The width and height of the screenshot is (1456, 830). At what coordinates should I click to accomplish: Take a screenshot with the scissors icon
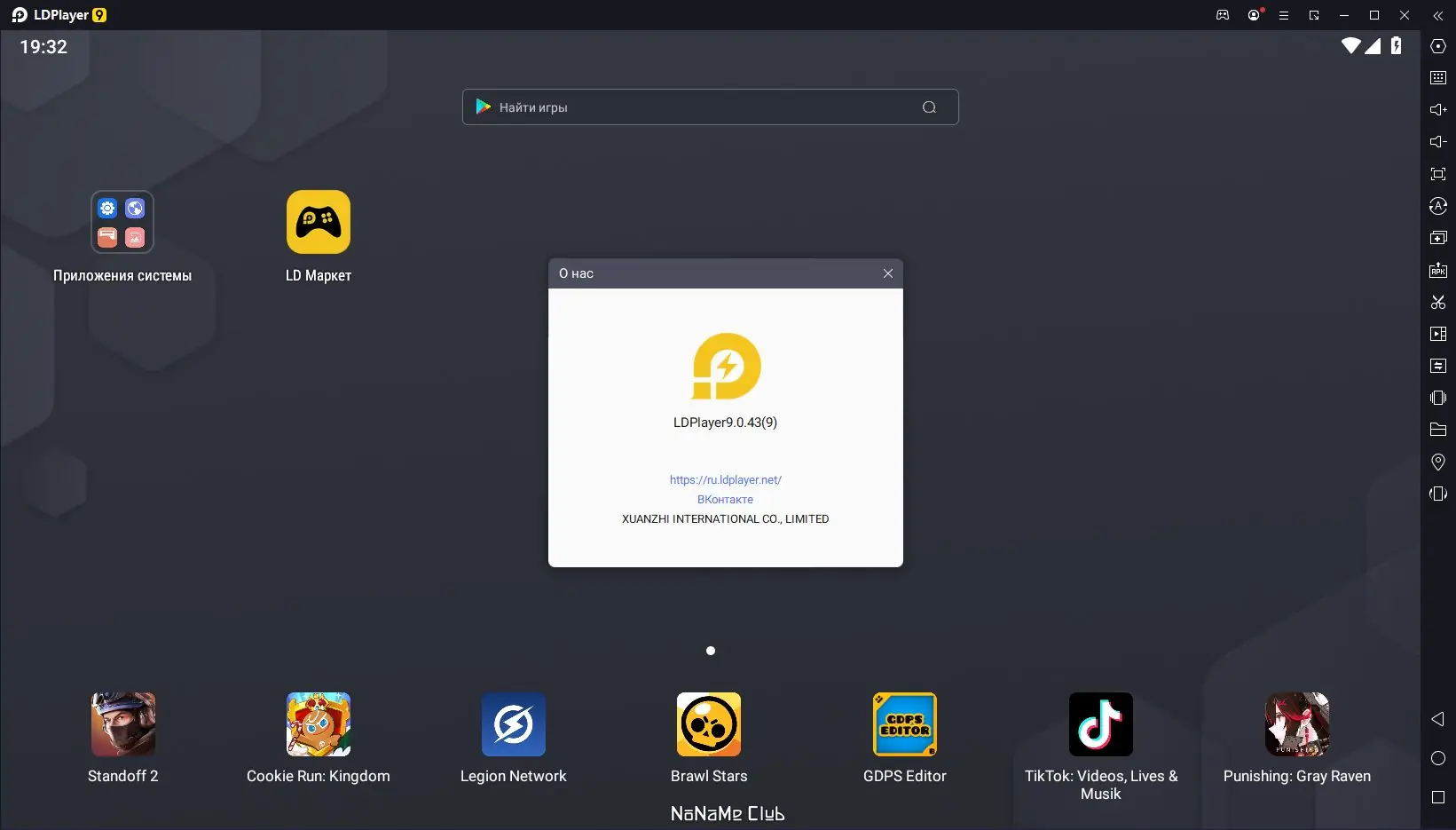click(1438, 302)
